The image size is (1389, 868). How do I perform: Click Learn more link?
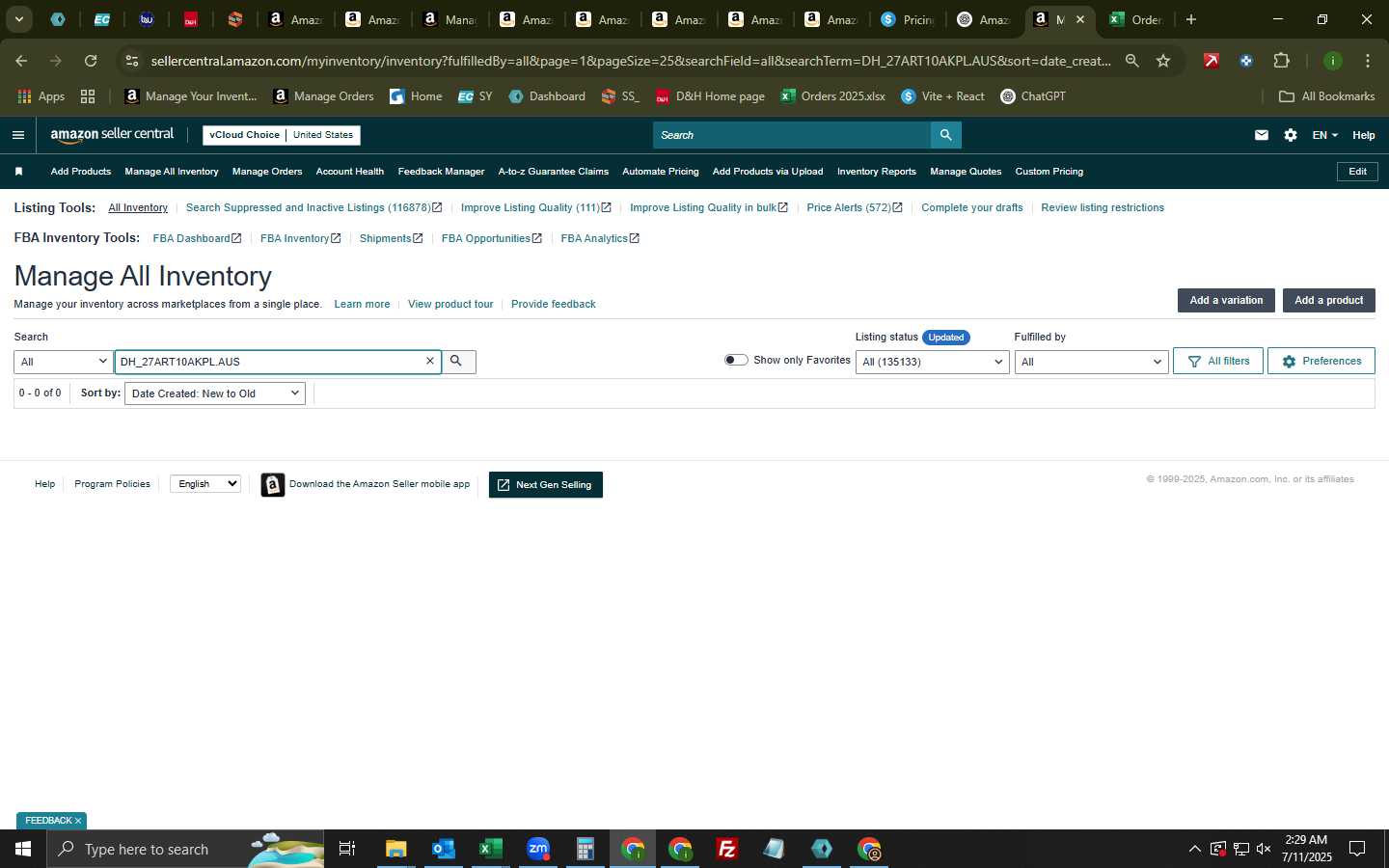click(x=362, y=304)
